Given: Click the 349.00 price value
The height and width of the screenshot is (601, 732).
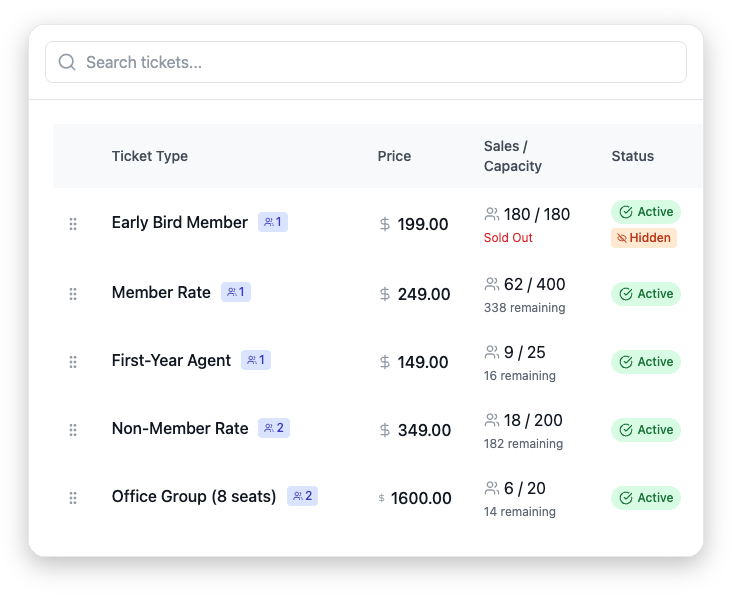Looking at the screenshot, I should pos(424,430).
